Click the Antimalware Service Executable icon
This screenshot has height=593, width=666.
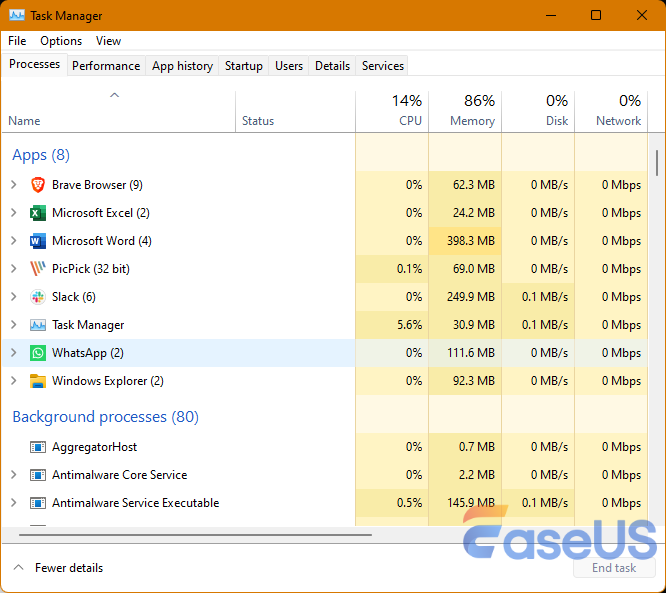tap(38, 503)
